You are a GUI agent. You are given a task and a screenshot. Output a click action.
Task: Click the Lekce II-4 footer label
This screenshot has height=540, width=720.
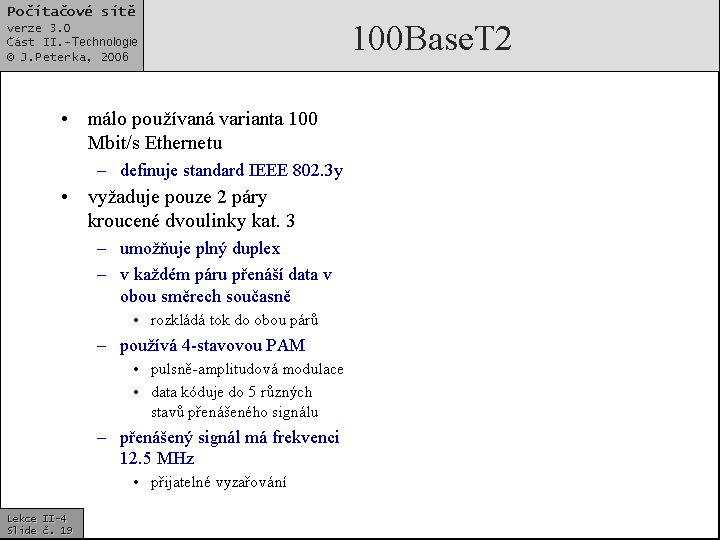tap(36, 518)
